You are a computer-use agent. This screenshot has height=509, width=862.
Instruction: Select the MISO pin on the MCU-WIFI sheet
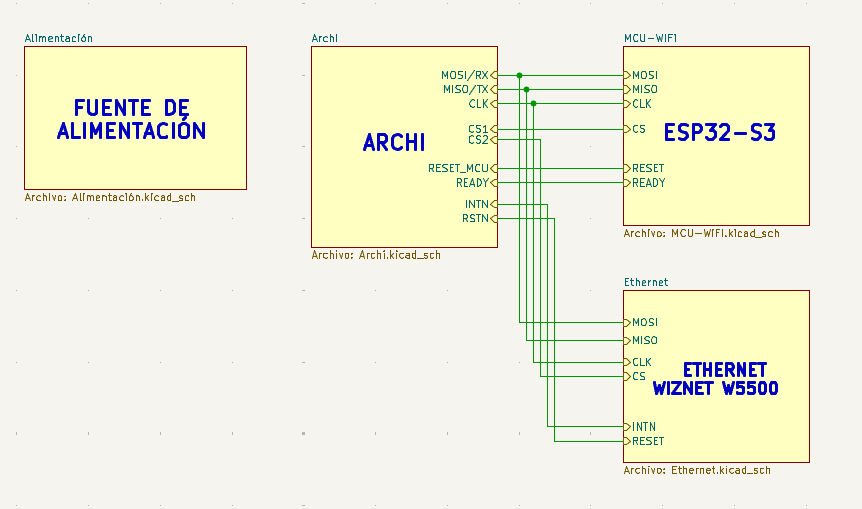641,89
